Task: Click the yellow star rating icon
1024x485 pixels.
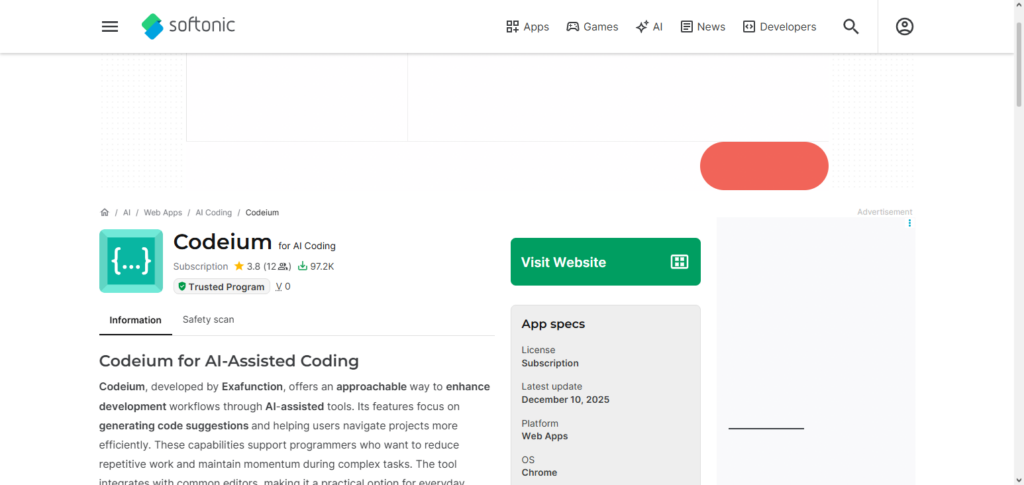Action: pyautogui.click(x=239, y=266)
